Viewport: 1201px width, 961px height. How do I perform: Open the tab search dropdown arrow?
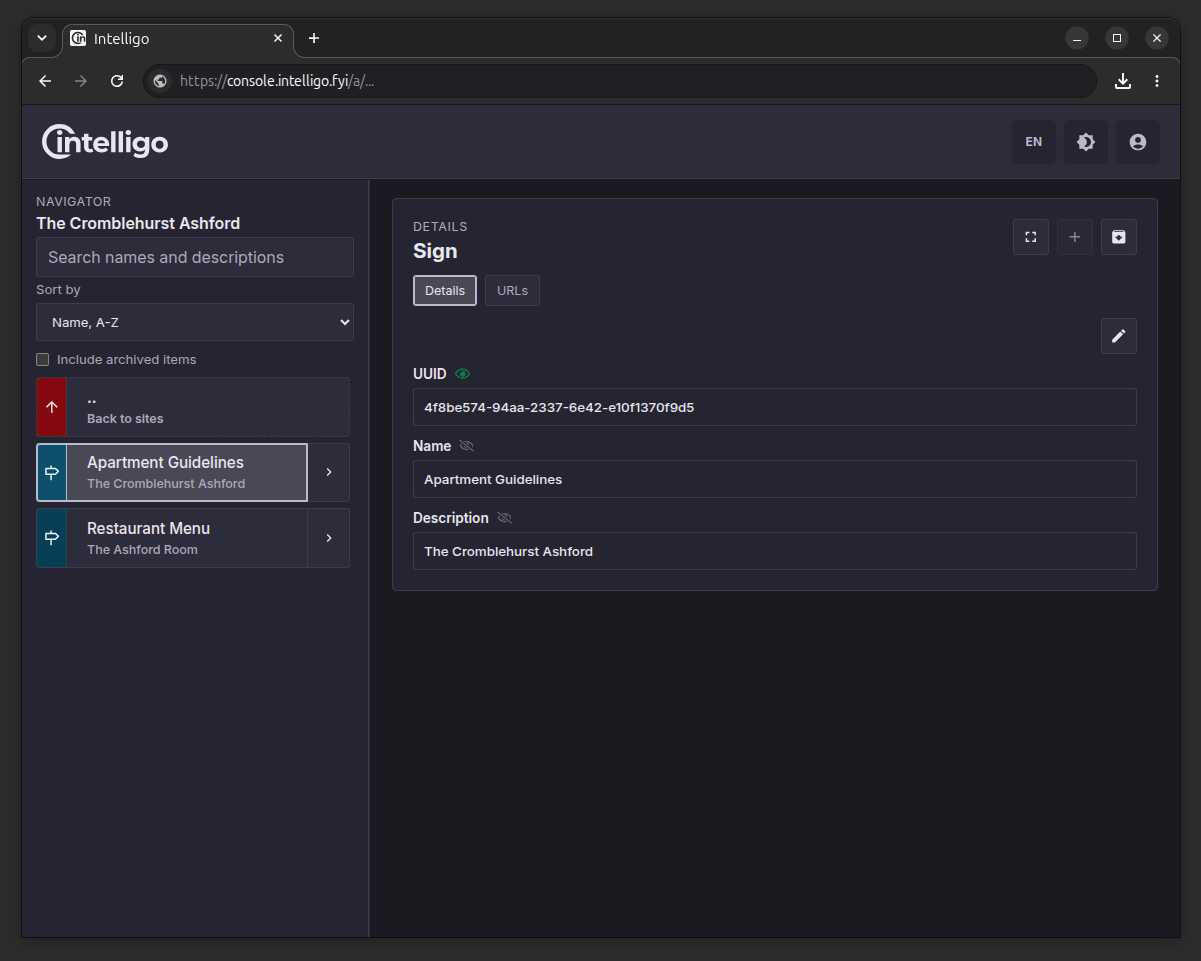point(42,38)
